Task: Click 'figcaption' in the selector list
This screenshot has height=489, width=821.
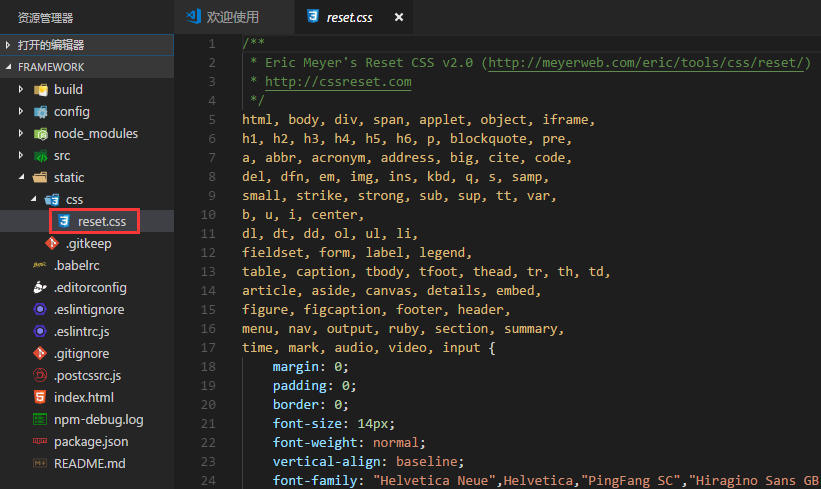Action: point(342,310)
